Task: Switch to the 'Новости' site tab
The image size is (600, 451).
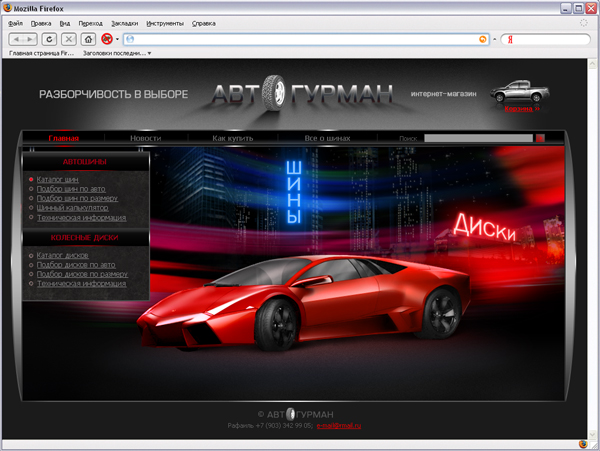Action: click(x=145, y=138)
